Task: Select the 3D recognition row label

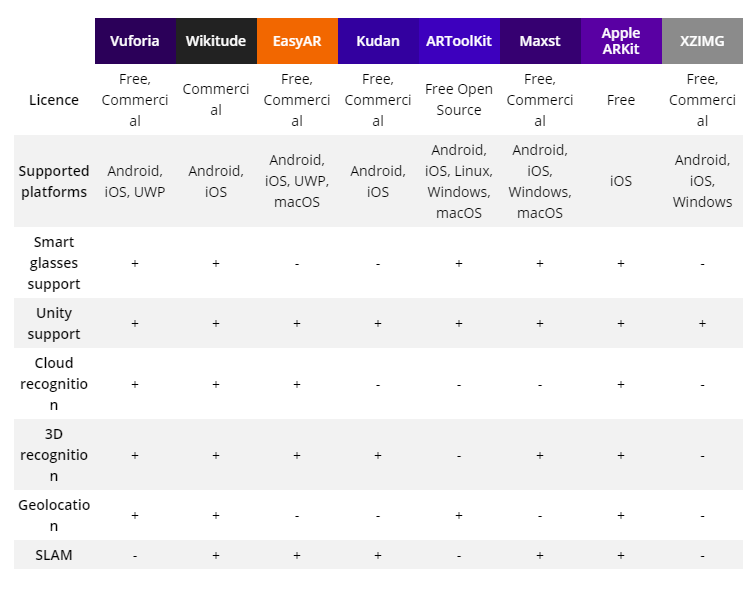Action: [x=54, y=455]
